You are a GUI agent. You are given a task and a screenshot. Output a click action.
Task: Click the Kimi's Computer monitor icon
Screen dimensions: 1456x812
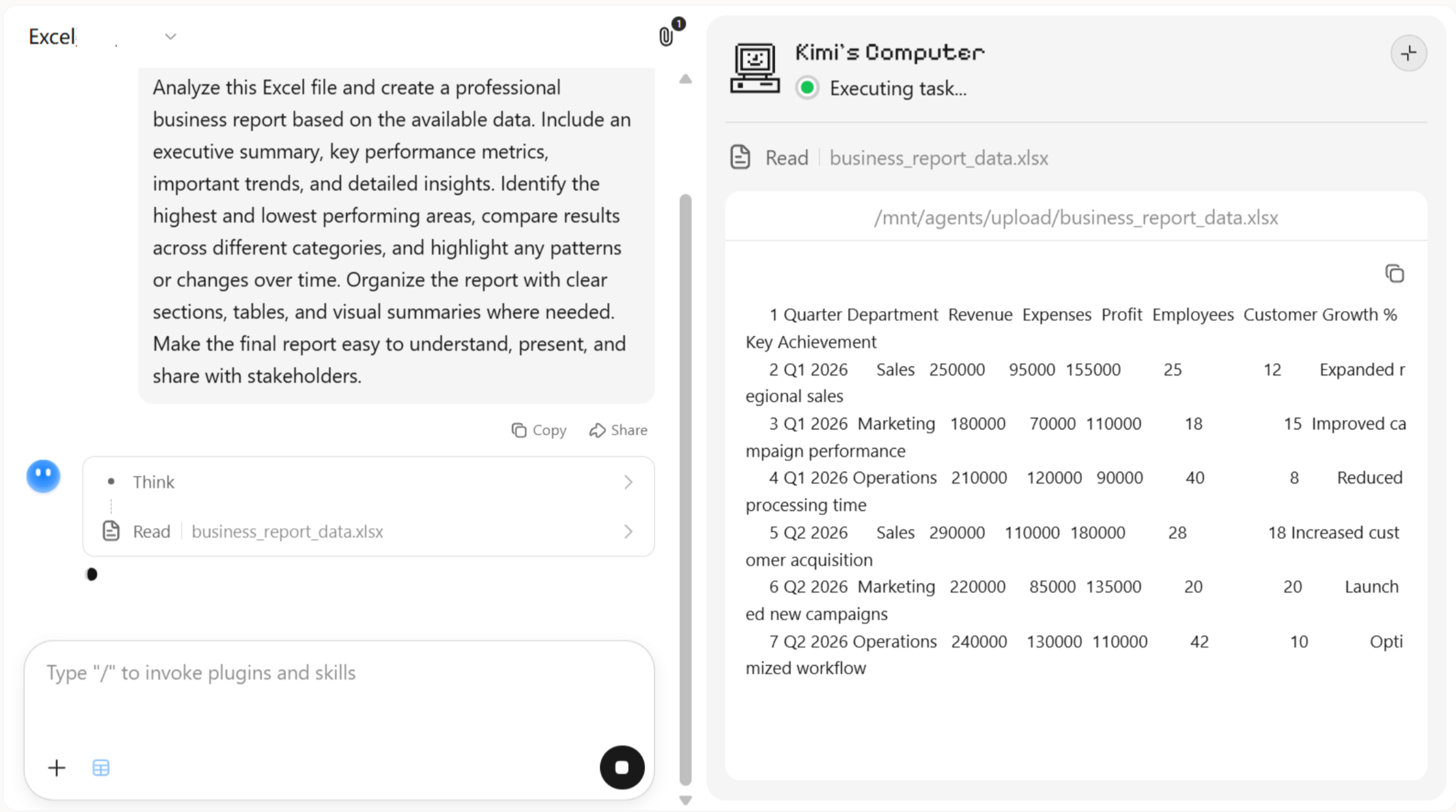point(755,68)
